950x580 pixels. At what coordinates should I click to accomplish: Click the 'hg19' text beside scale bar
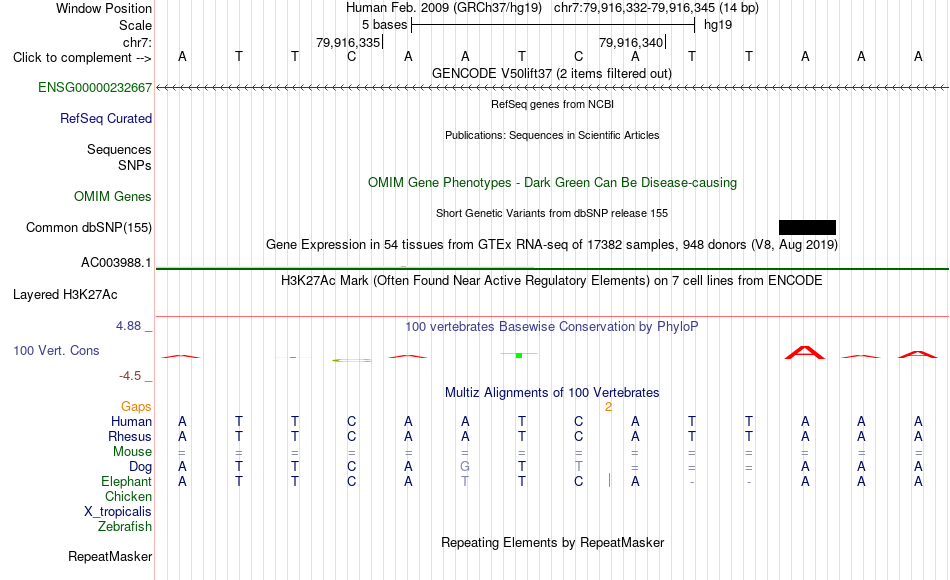coord(718,25)
